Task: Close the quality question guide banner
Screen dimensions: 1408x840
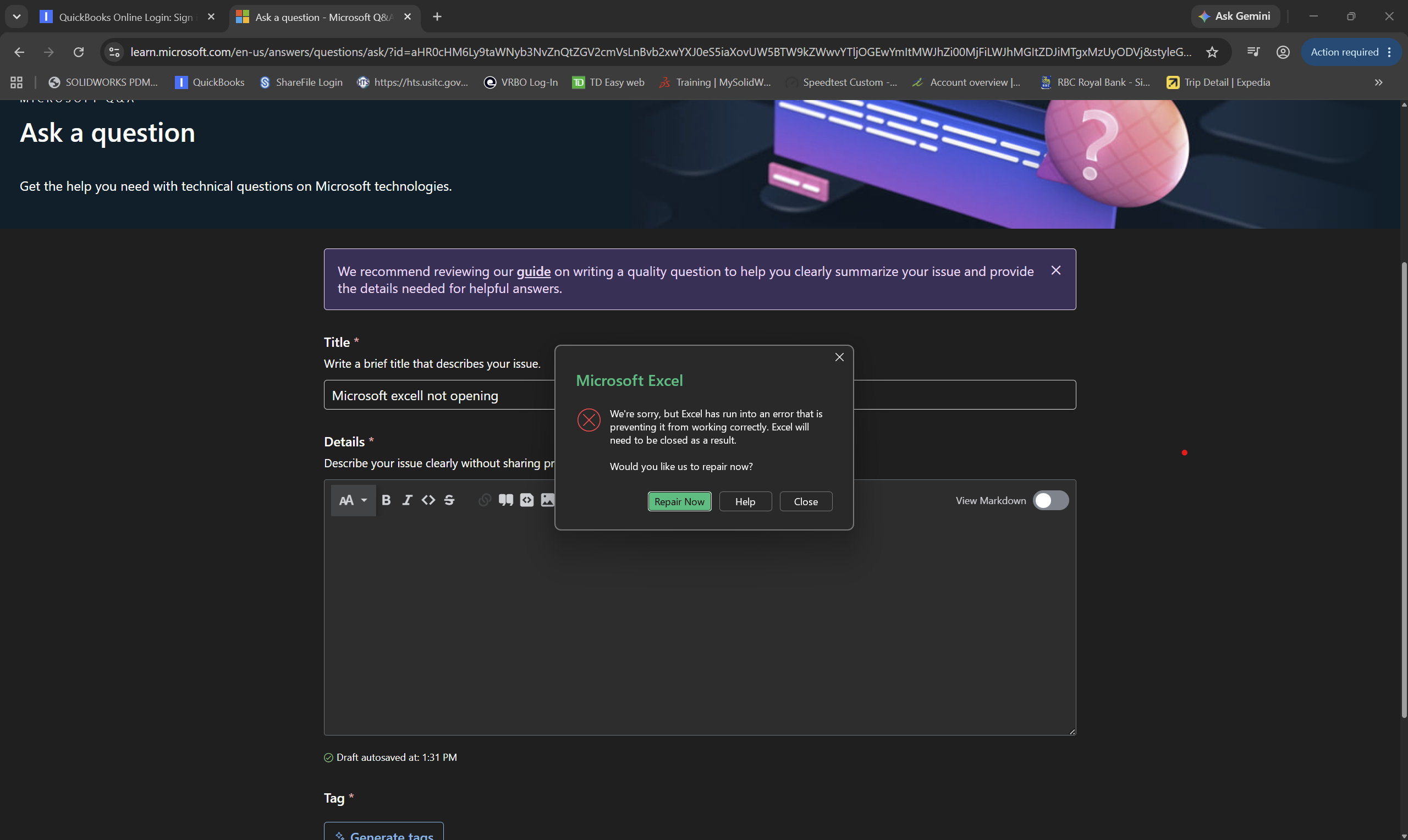Action: pyautogui.click(x=1055, y=270)
